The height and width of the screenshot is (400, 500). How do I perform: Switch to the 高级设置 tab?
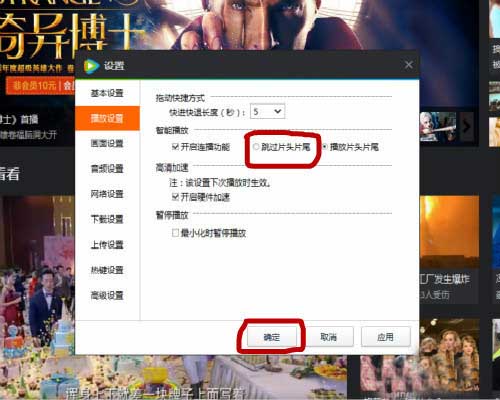[x=107, y=295]
